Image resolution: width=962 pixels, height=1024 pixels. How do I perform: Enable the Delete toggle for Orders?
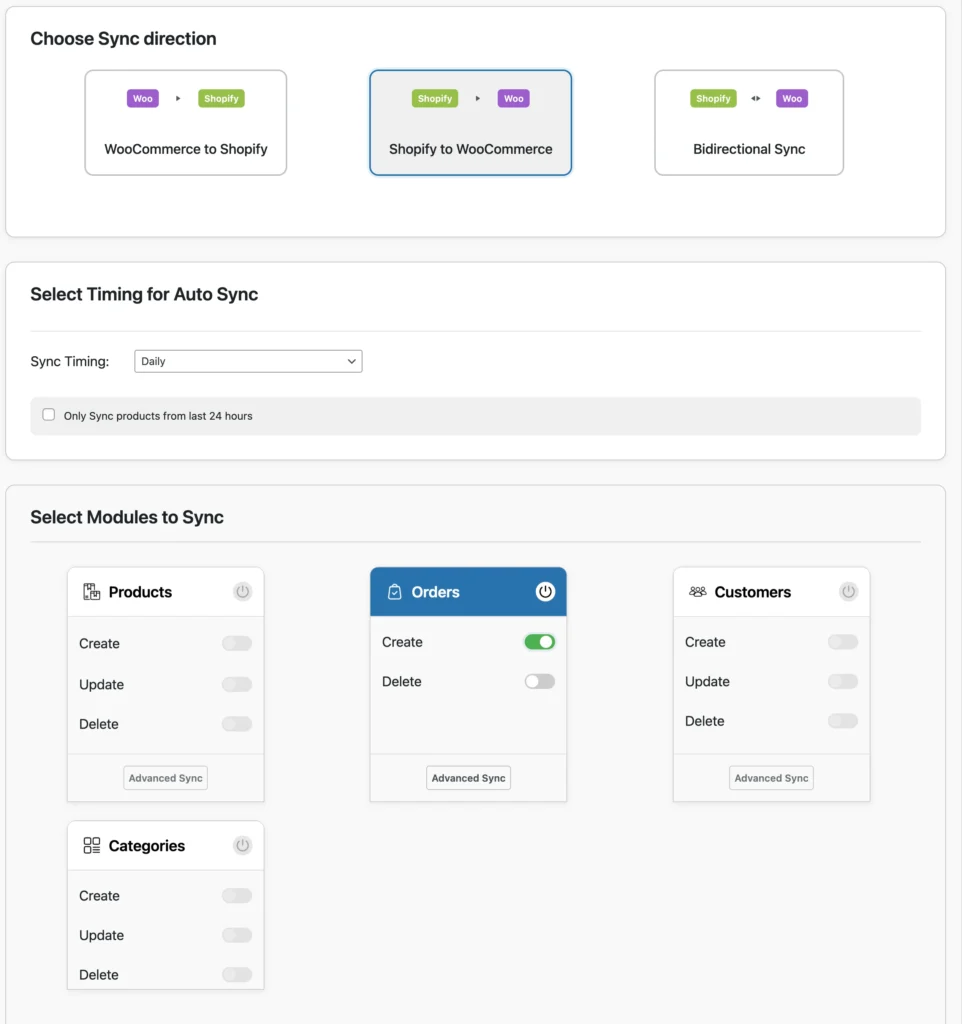pyautogui.click(x=539, y=681)
